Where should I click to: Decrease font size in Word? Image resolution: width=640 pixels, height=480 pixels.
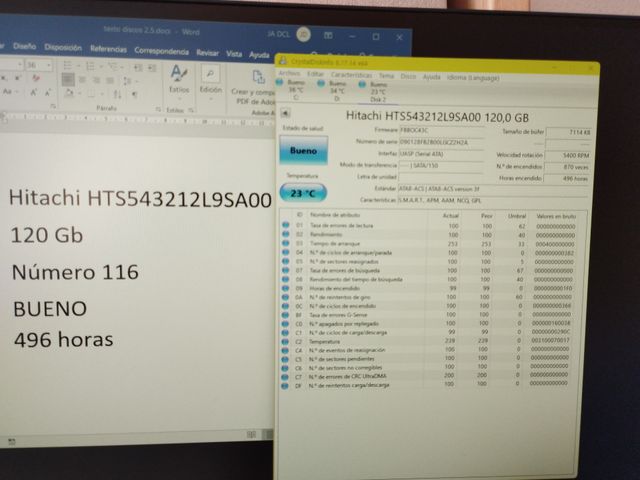pyautogui.click(x=48, y=93)
